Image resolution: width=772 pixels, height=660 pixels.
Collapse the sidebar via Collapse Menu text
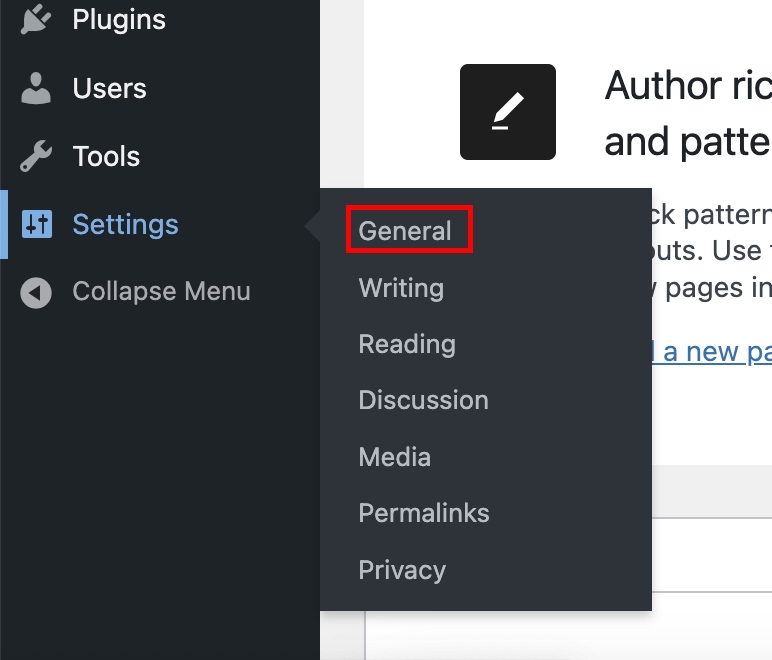[x=161, y=293]
